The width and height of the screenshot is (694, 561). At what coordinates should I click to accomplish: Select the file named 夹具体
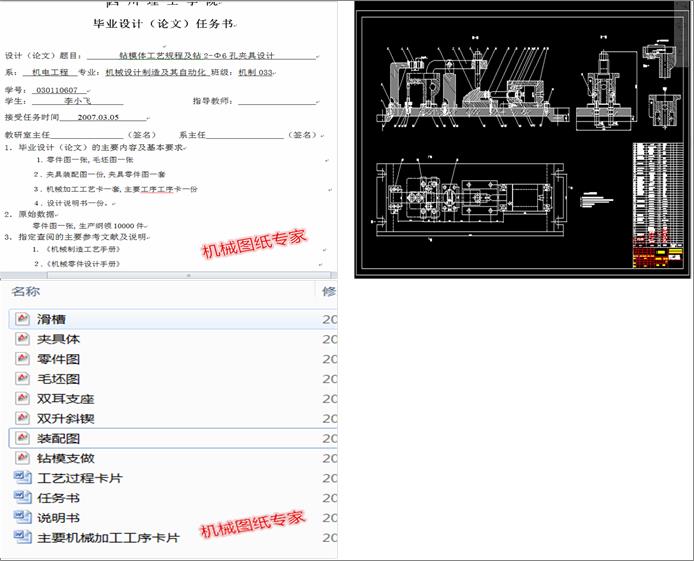(x=58, y=339)
